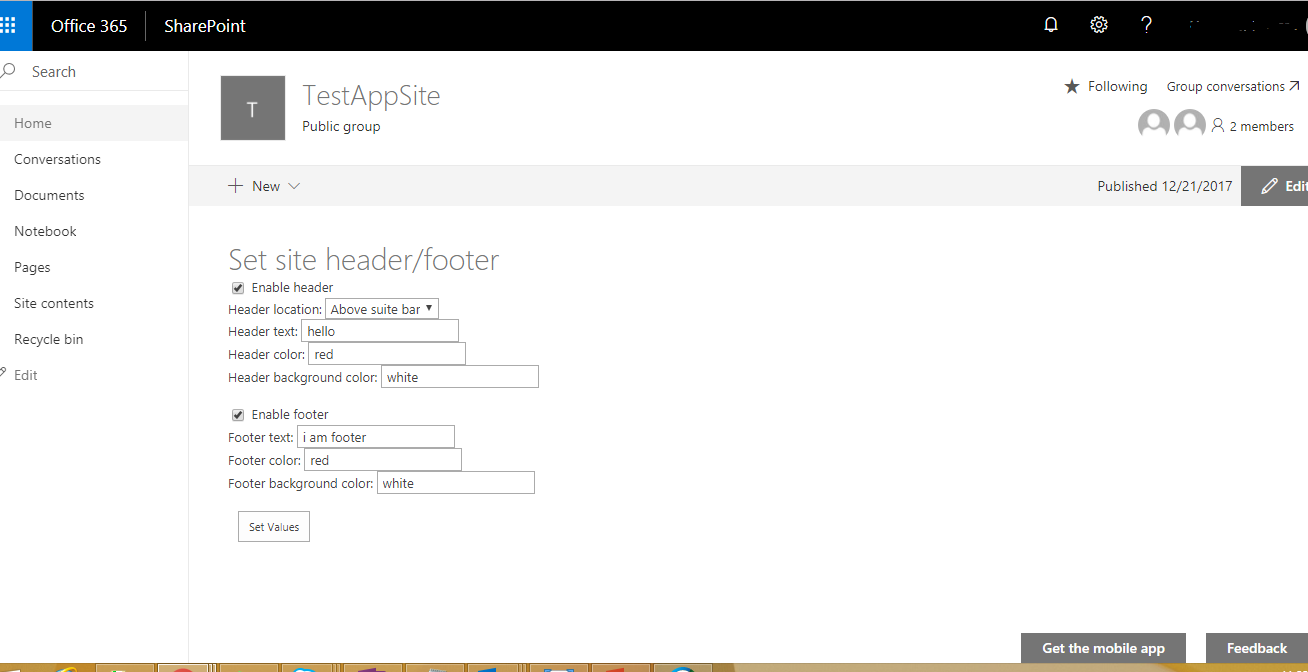
Task: Click the TestAppSite site logo
Action: click(252, 107)
